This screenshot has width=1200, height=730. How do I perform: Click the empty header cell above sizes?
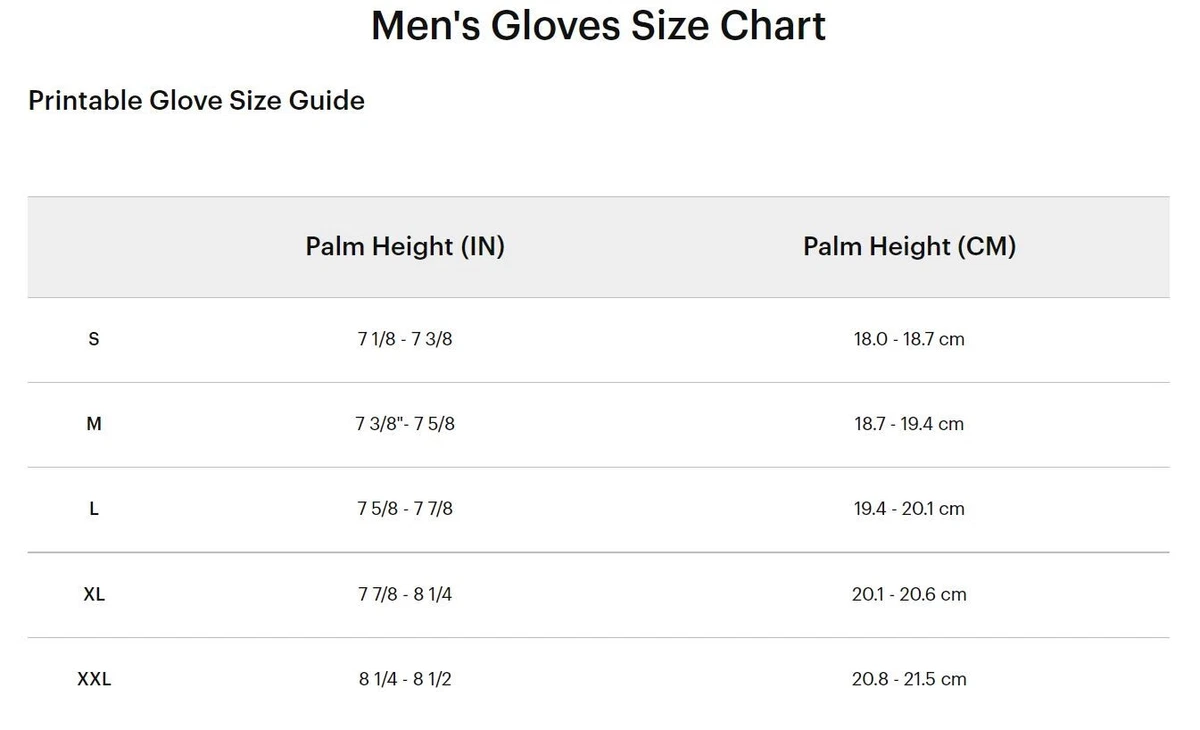94,247
